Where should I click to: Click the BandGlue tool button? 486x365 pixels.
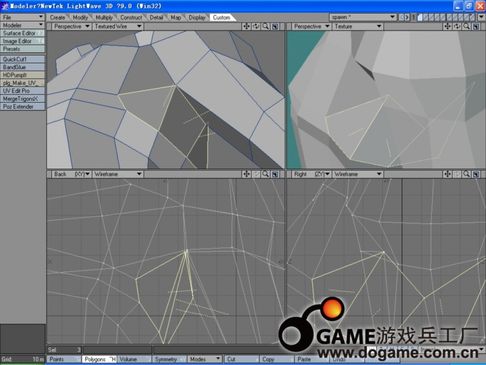pos(23,67)
